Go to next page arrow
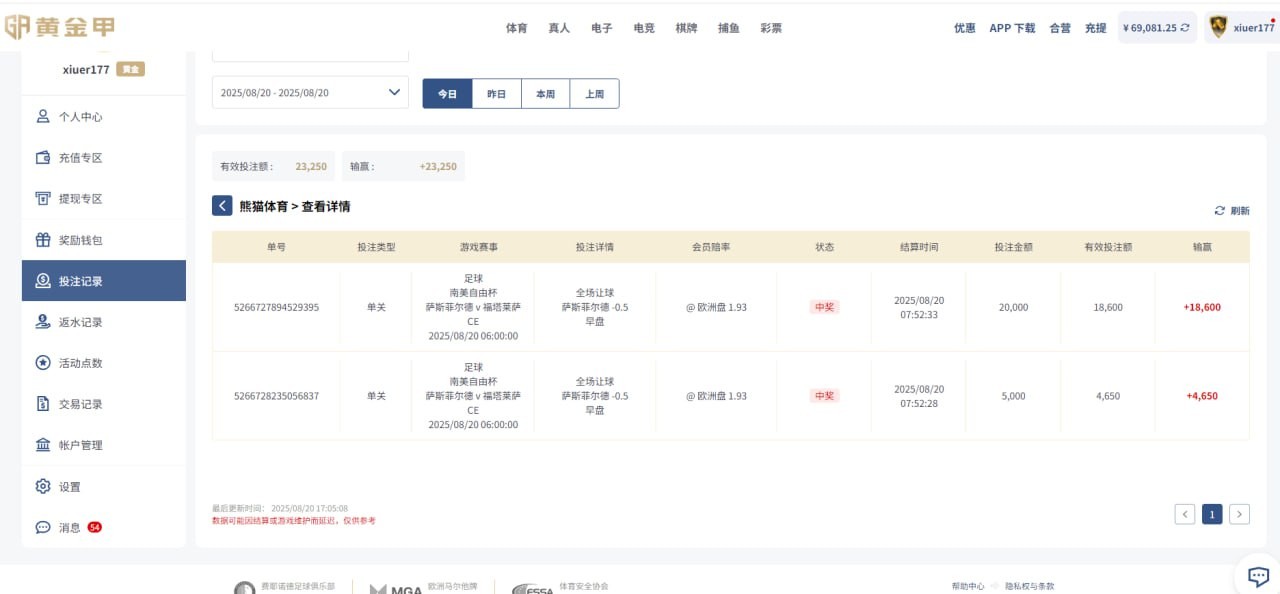Screen dimensions: 1280x594 pos(1239,514)
